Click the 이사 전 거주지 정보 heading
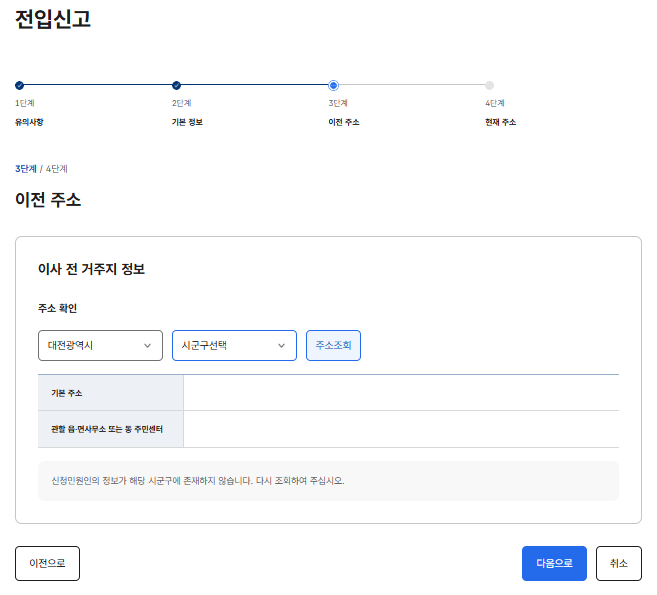This screenshot has height=595, width=657. click(91, 269)
